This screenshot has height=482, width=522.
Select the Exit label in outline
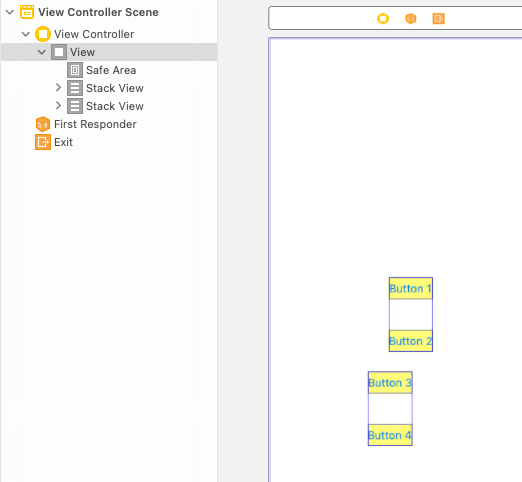click(x=63, y=142)
